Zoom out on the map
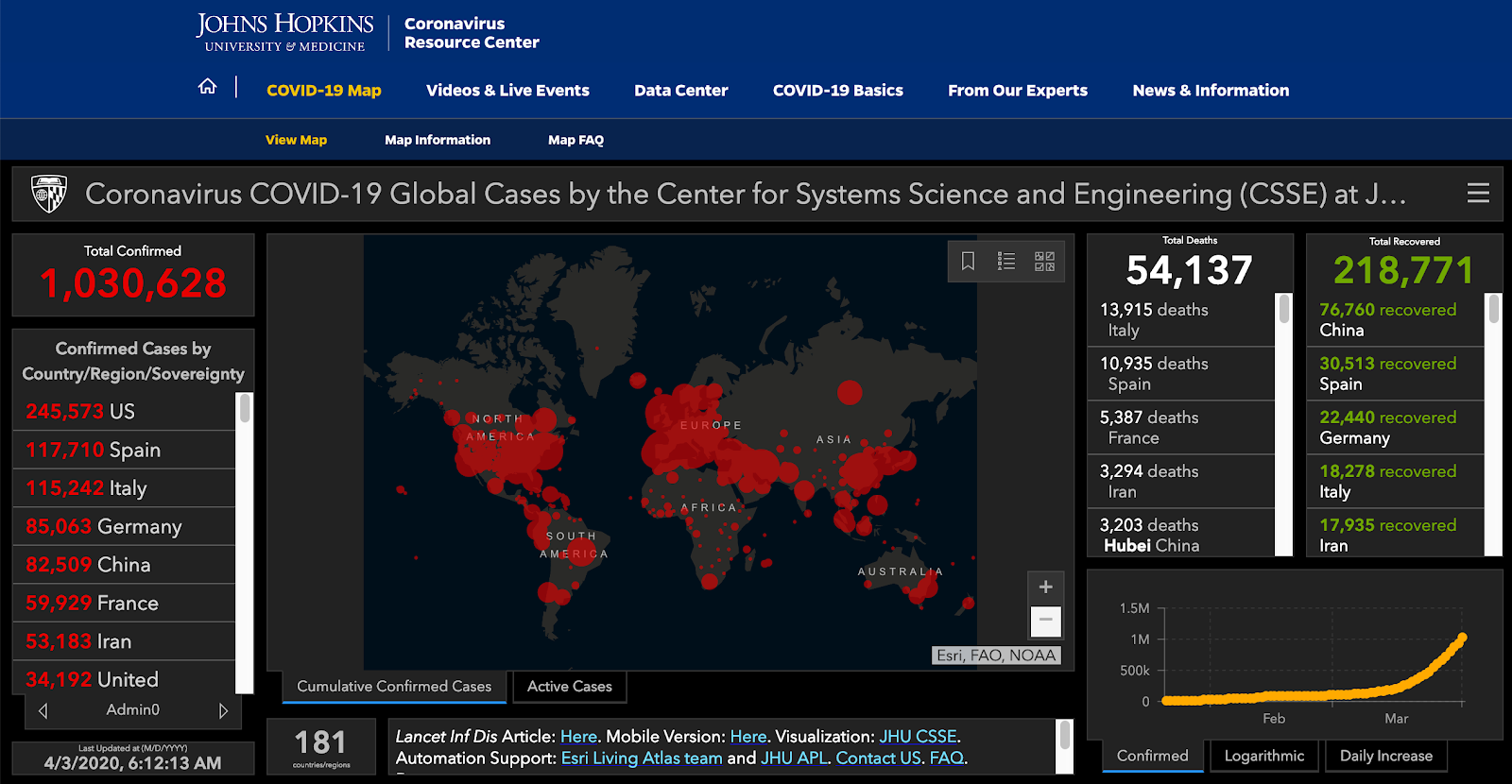 tap(1045, 621)
